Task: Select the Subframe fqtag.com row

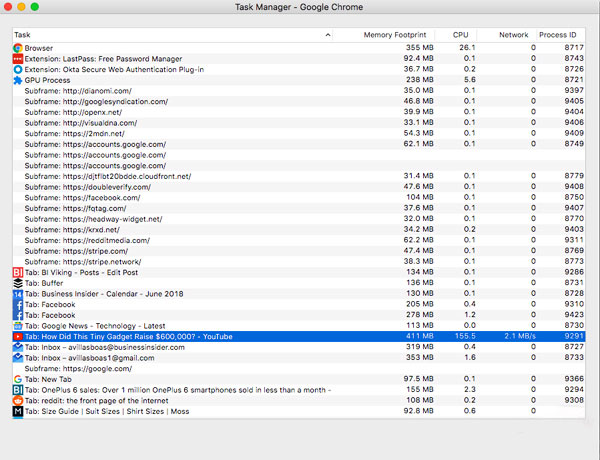Action: tap(298, 209)
